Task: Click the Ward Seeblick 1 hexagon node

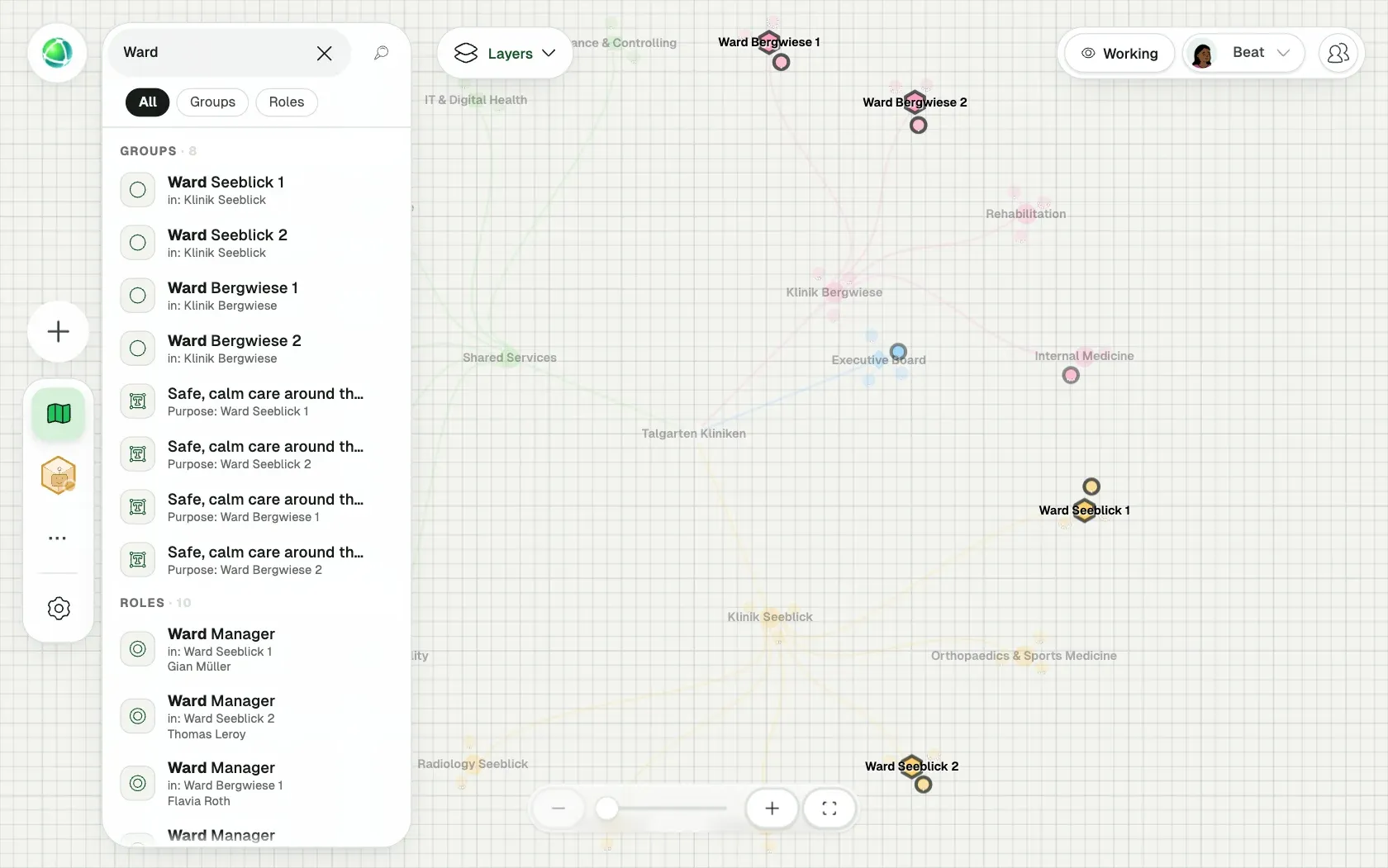Action: click(1085, 510)
